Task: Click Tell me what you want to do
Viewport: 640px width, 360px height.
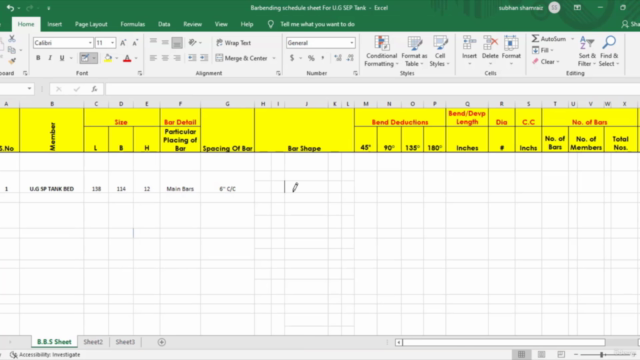Action: tap(317, 24)
